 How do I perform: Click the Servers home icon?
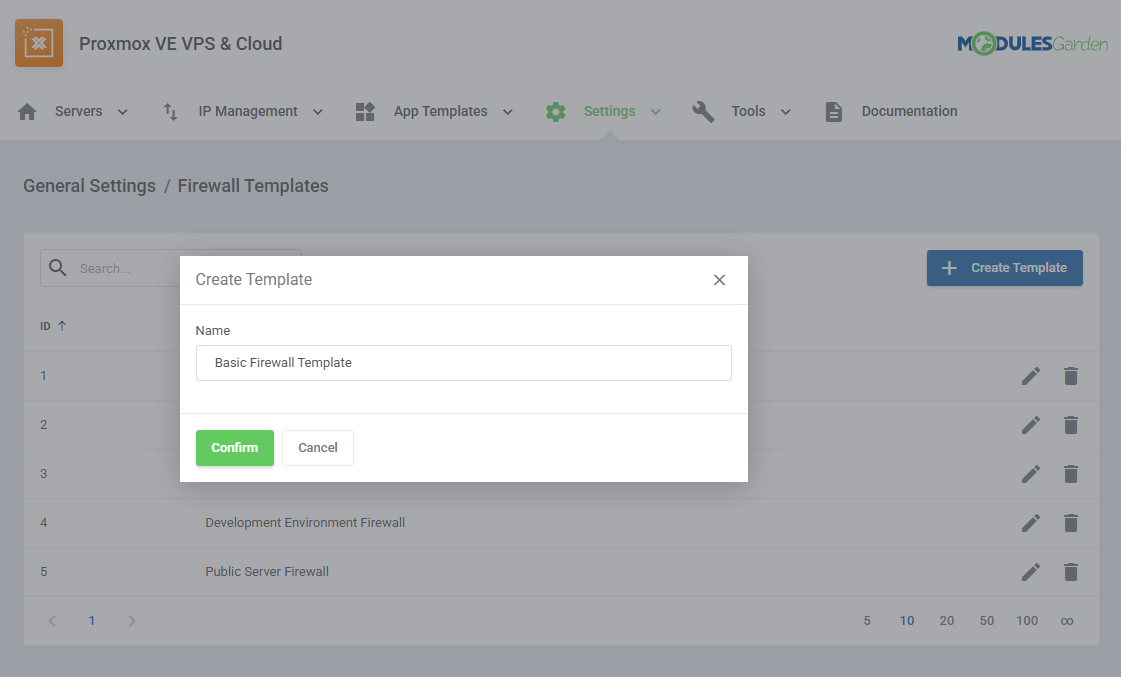coord(28,112)
